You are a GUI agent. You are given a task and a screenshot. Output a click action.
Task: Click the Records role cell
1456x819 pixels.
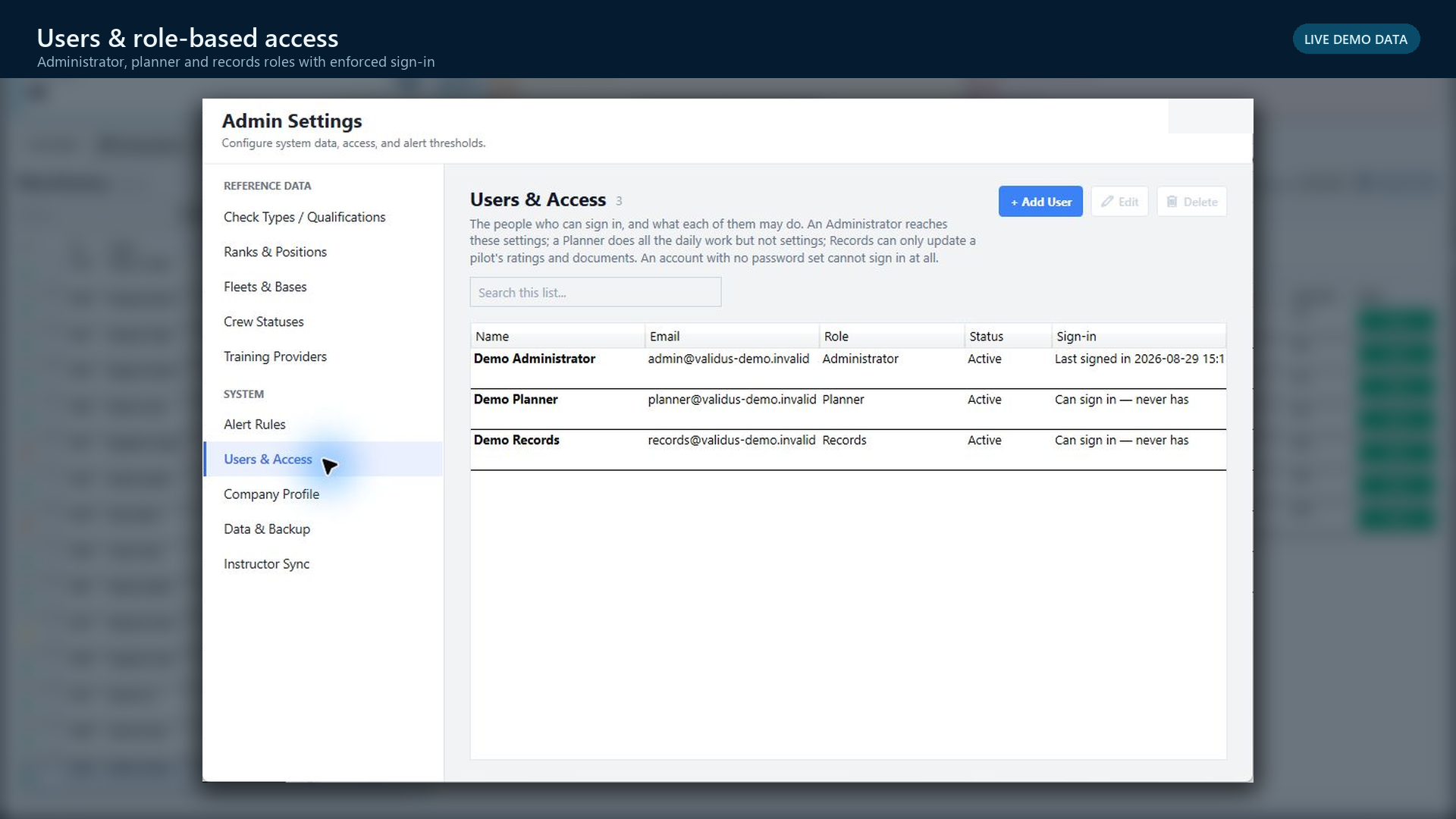coord(844,441)
